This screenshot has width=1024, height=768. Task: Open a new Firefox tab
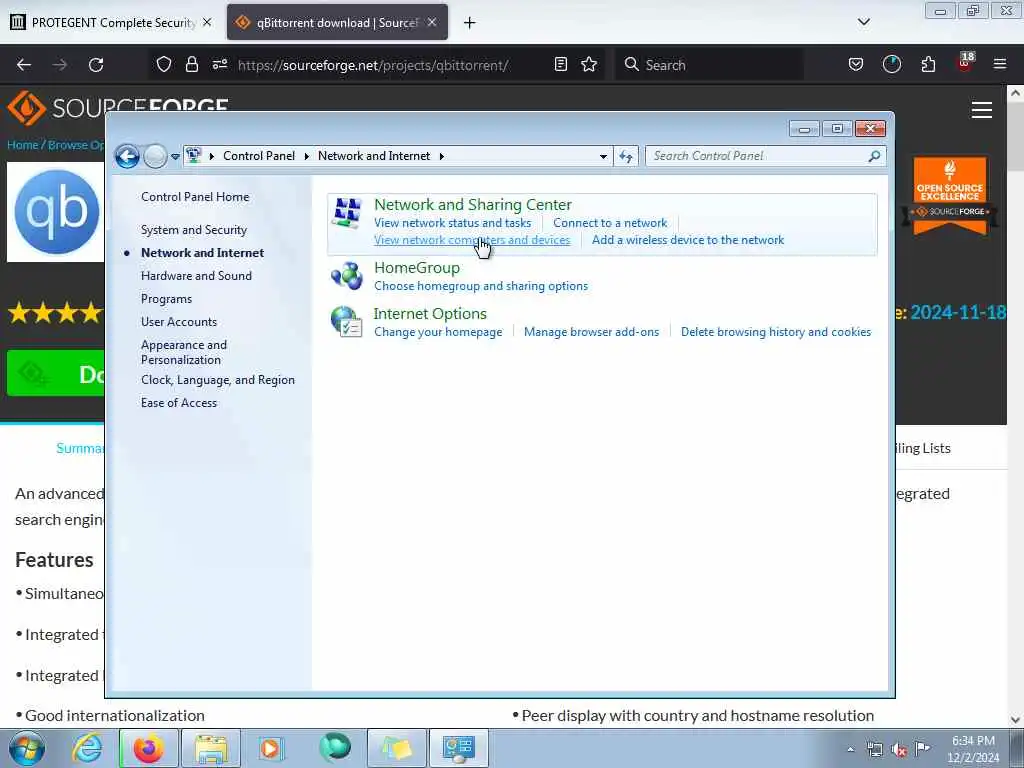pos(469,23)
